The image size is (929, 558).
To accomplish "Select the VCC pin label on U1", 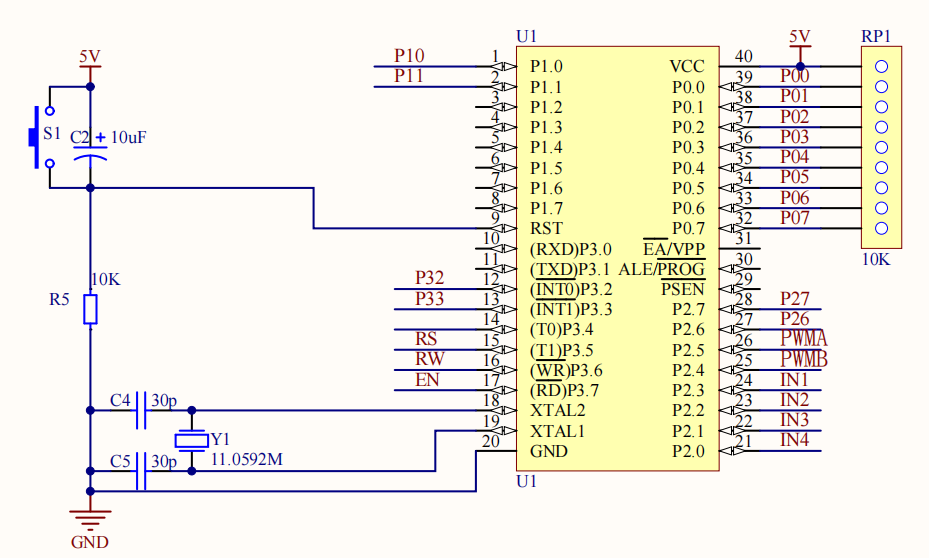I will tap(687, 66).
